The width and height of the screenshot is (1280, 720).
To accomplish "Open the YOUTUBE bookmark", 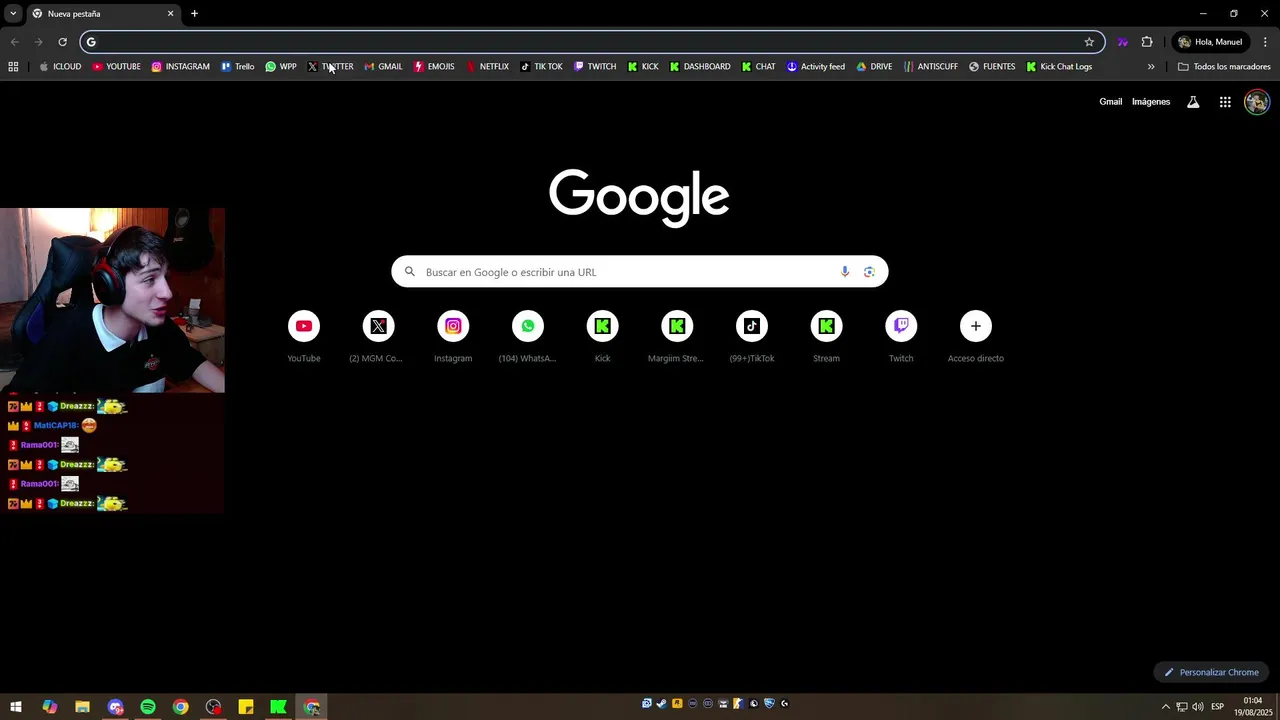I will pos(116,67).
